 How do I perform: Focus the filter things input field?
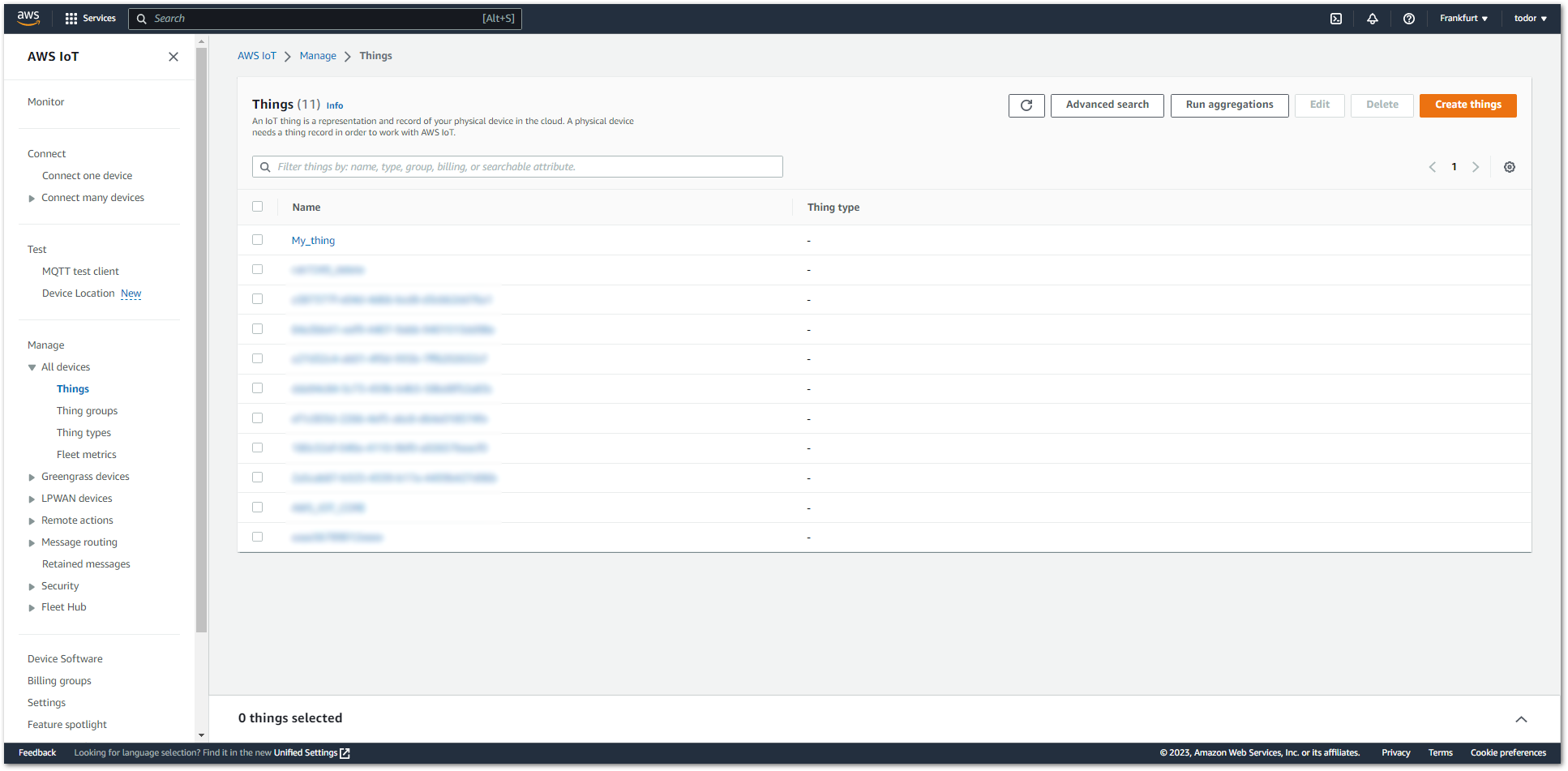(x=517, y=167)
